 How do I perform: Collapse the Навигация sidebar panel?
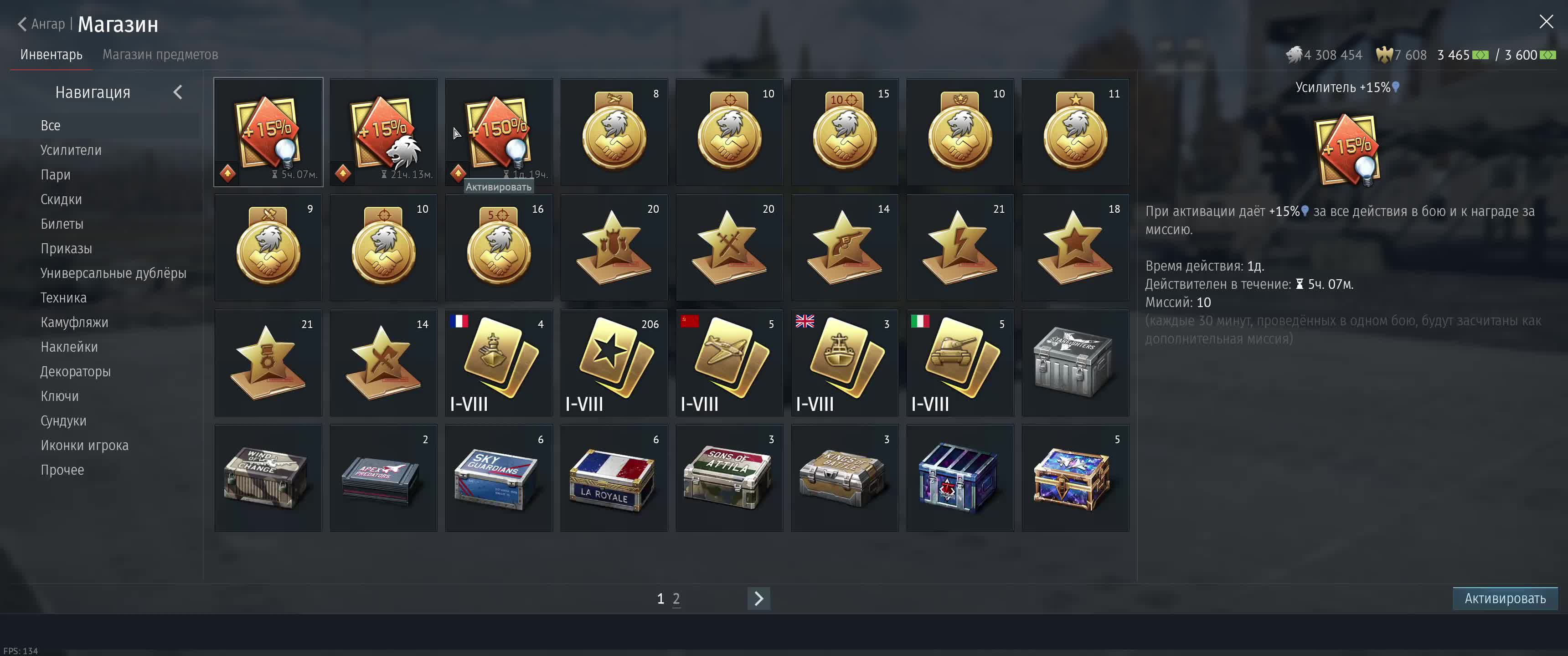point(178,92)
